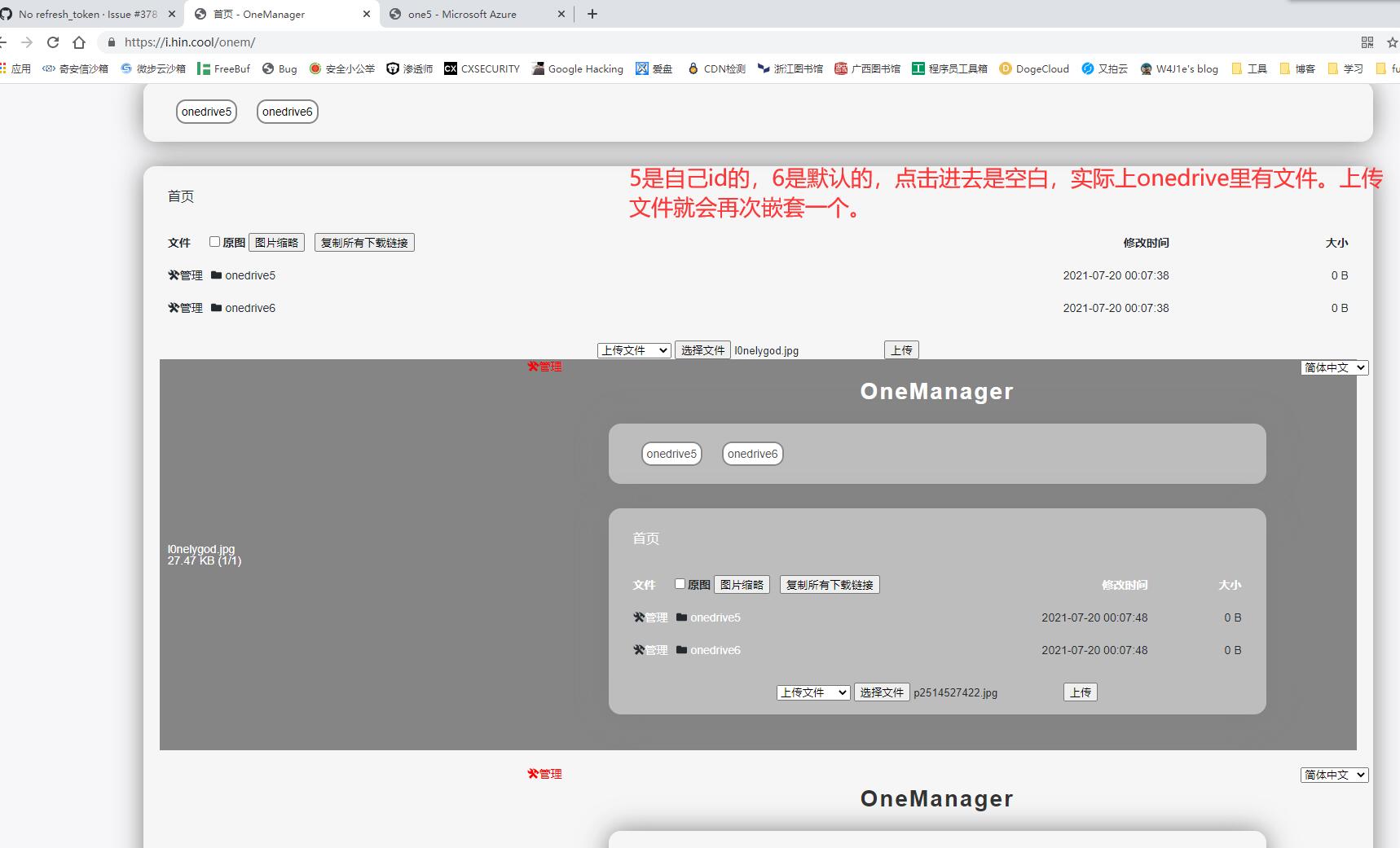Switch to the one5 - Microsoft Azure tab
The width and height of the screenshot is (1400, 848).
[464, 14]
